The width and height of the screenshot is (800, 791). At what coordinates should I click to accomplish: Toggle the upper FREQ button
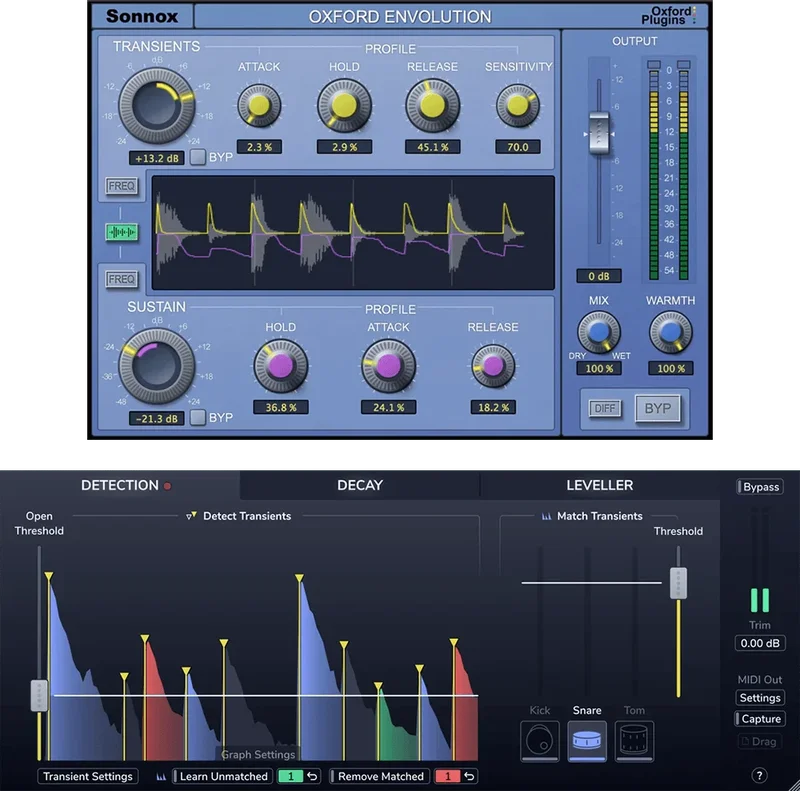121,186
